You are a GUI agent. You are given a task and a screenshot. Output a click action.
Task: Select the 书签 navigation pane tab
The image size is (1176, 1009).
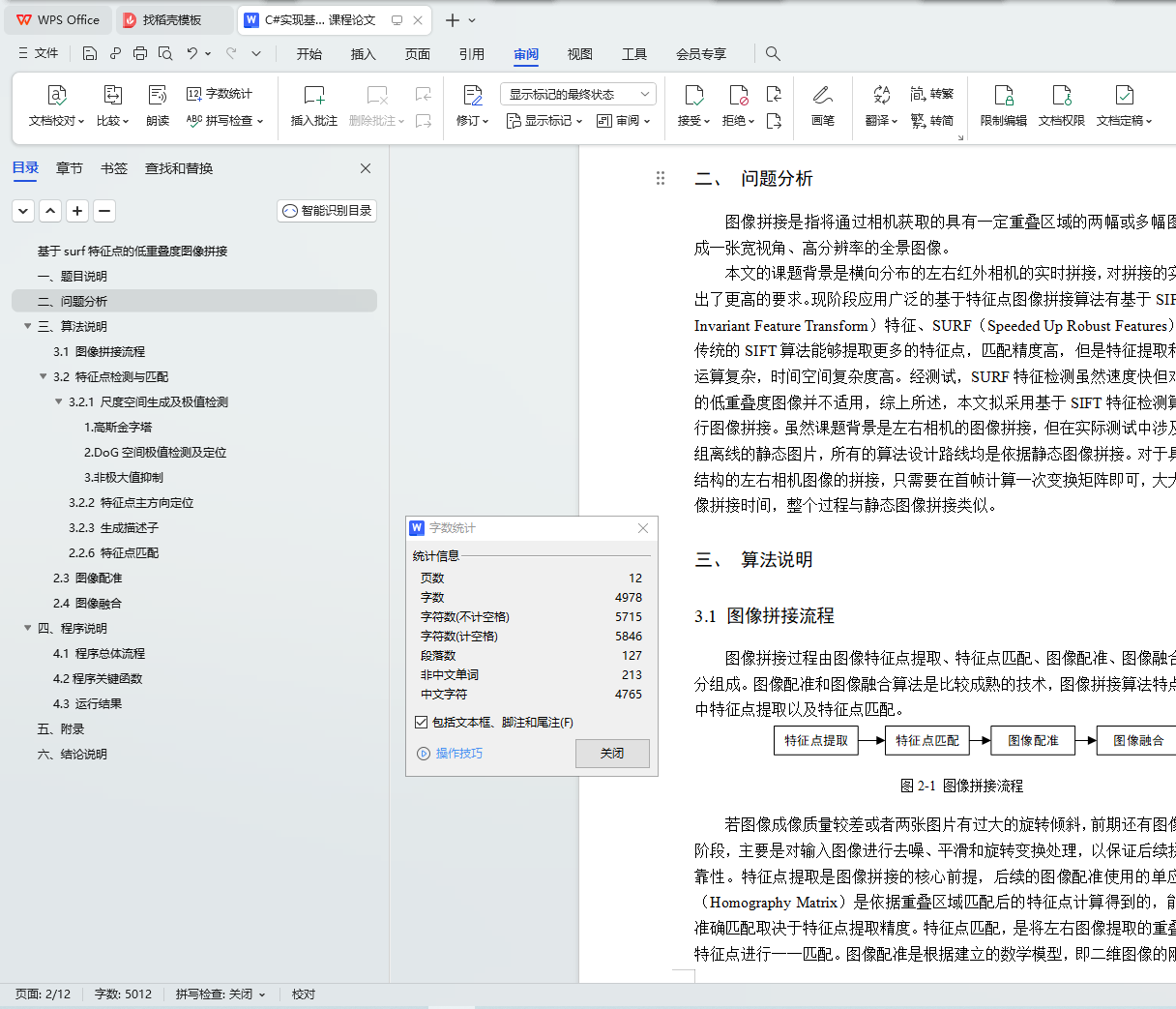[x=114, y=168]
